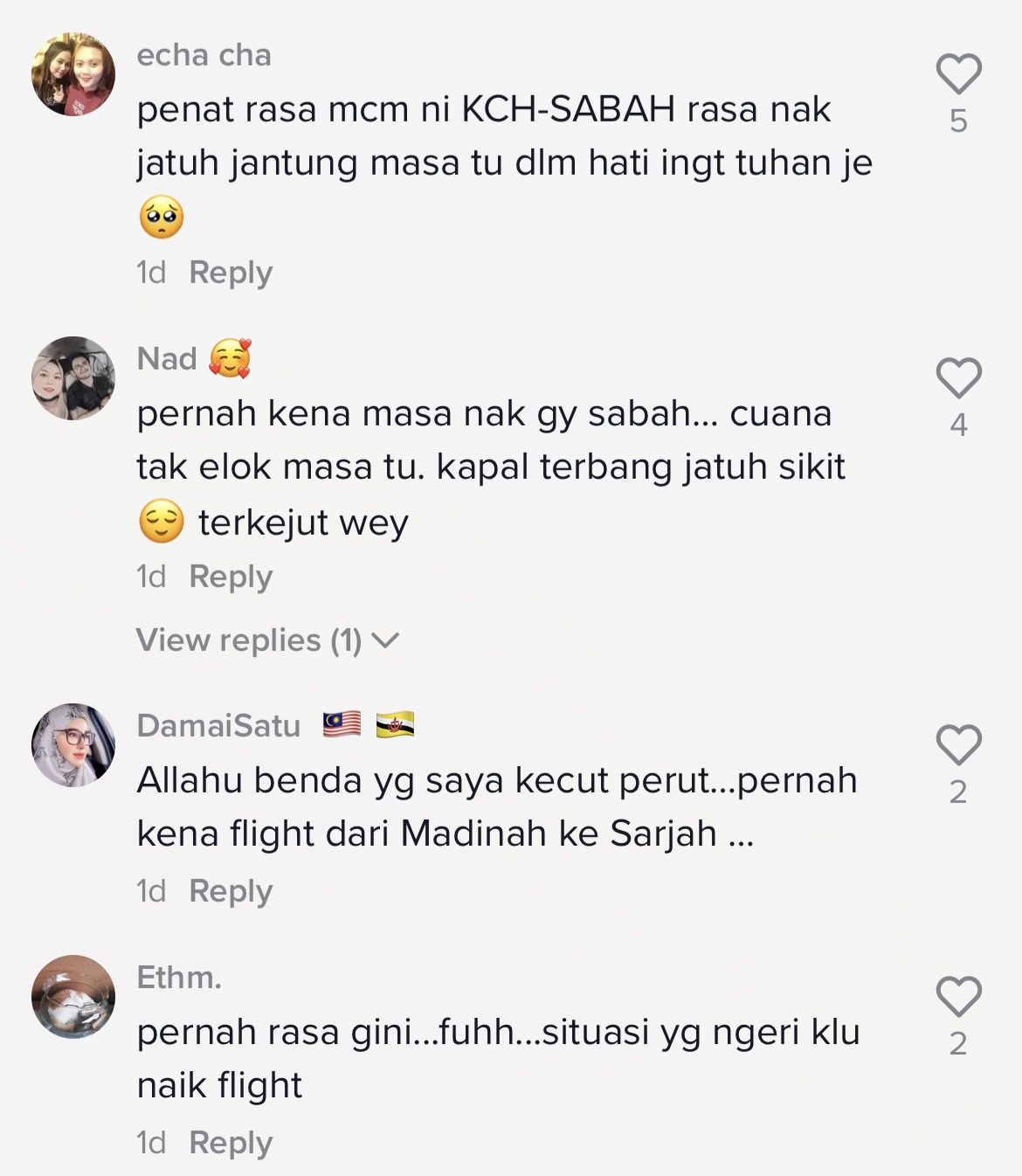
Task: Select comment mentioning Madinah ke Sarjah
Action: tap(497, 806)
